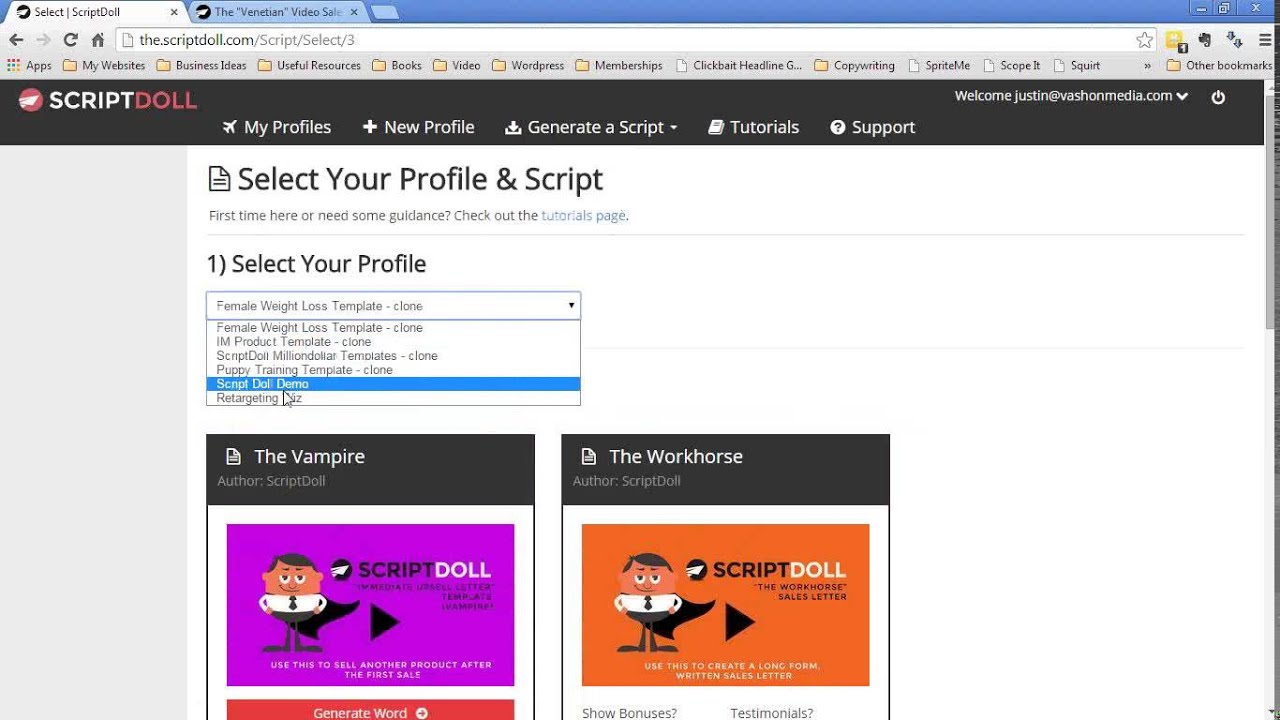
Task: Open New Profile page
Action: point(418,127)
